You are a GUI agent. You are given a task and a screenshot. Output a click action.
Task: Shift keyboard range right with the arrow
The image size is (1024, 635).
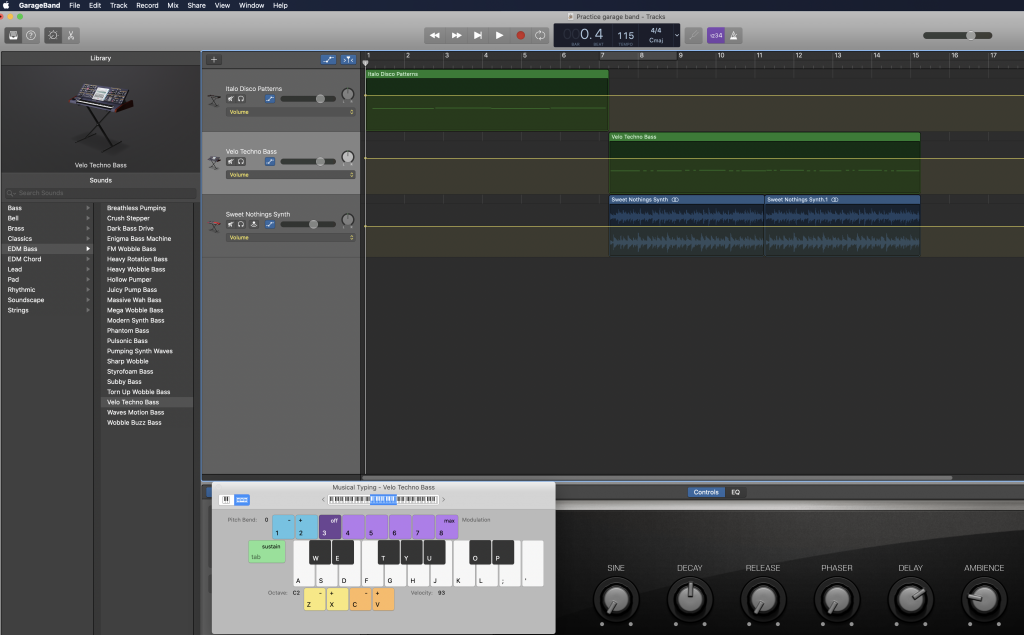point(443,500)
